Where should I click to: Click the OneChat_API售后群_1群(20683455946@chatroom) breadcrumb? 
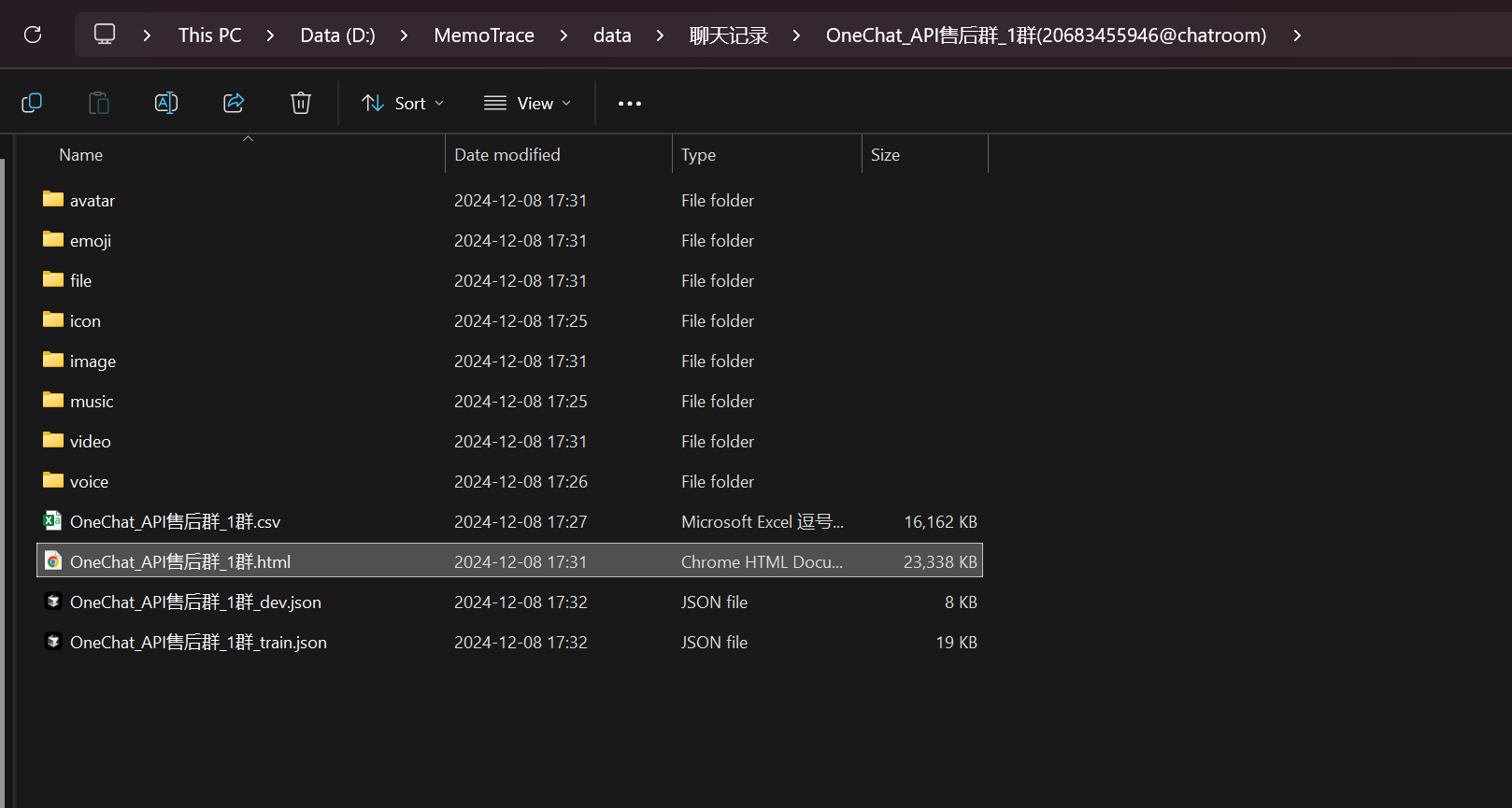click(x=1046, y=35)
